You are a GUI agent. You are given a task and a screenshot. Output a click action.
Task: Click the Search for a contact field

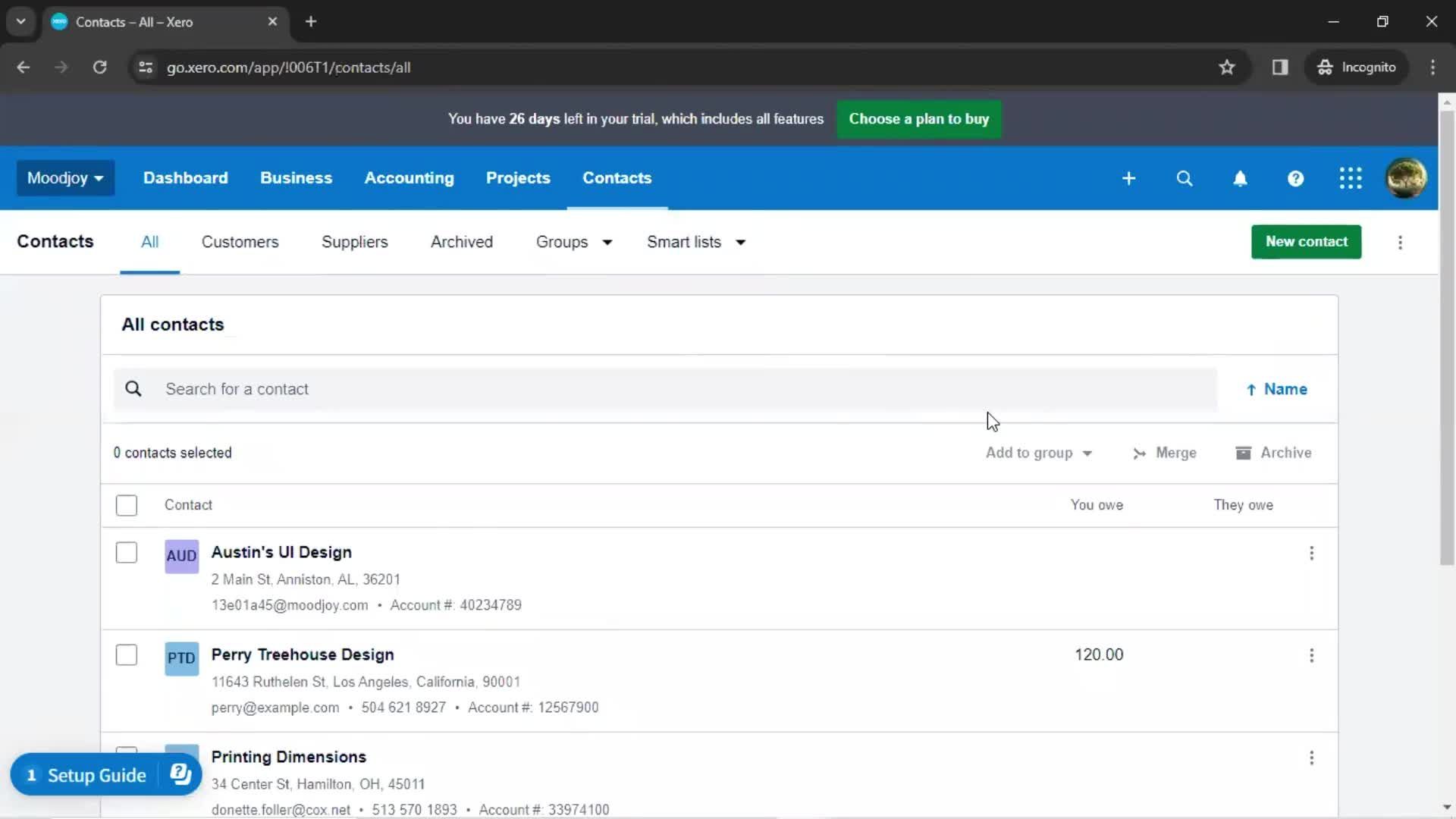(665, 389)
